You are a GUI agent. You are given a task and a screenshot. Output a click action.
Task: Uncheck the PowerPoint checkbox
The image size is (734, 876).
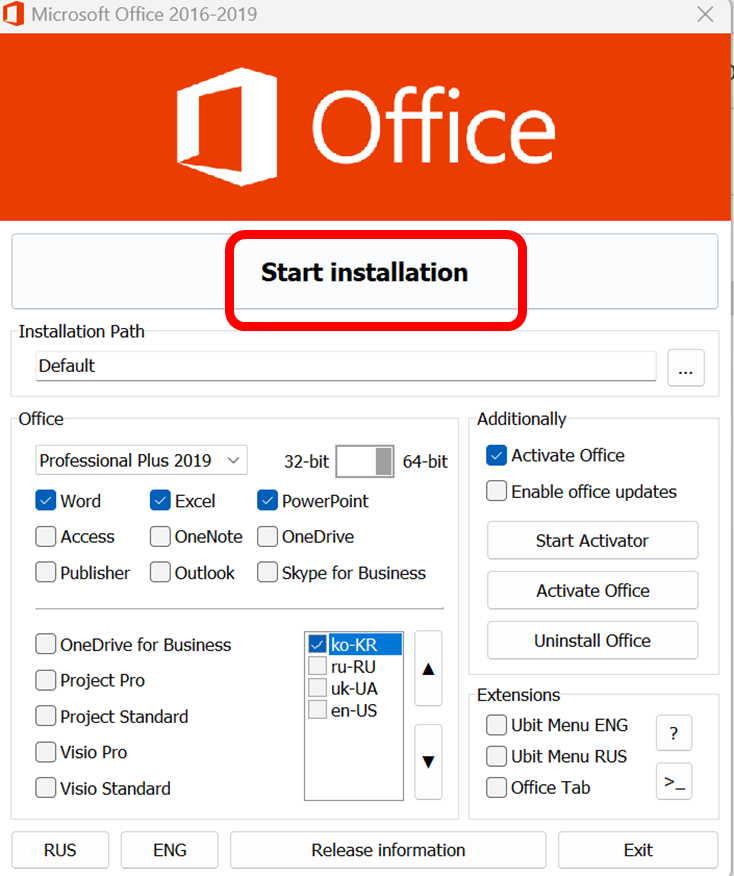(268, 501)
